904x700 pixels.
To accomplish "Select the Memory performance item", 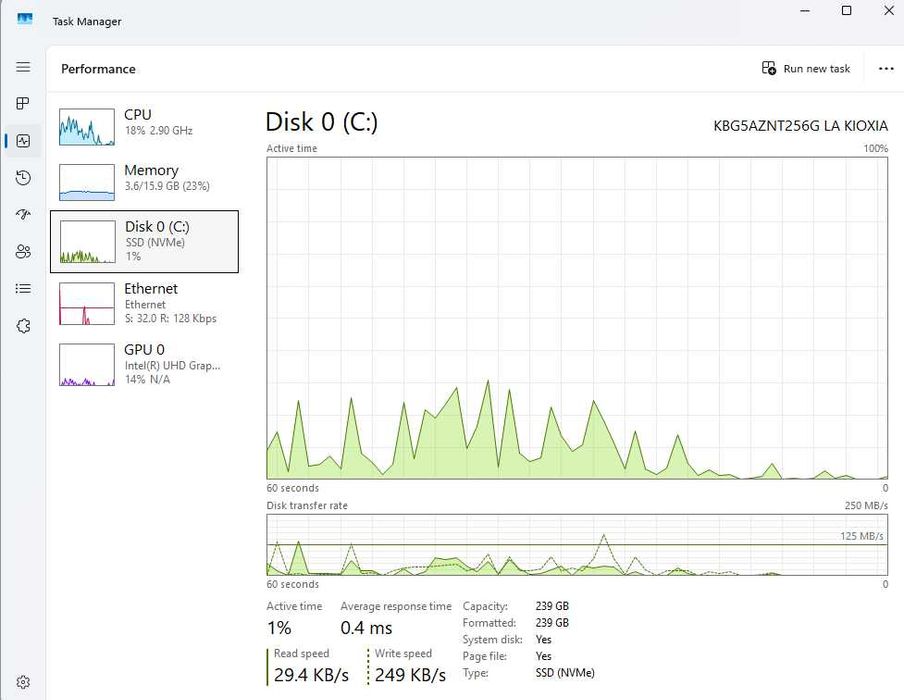I will point(144,182).
